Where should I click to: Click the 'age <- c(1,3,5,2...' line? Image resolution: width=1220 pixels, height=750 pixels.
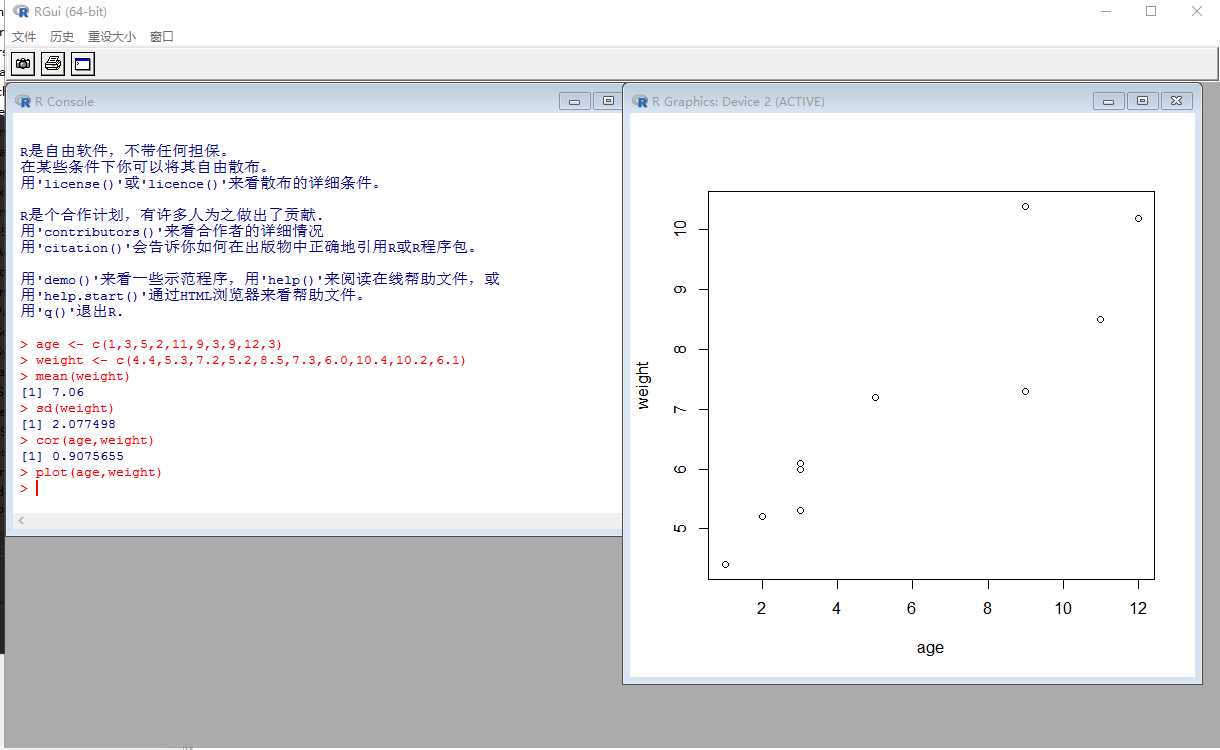[x=151, y=344]
